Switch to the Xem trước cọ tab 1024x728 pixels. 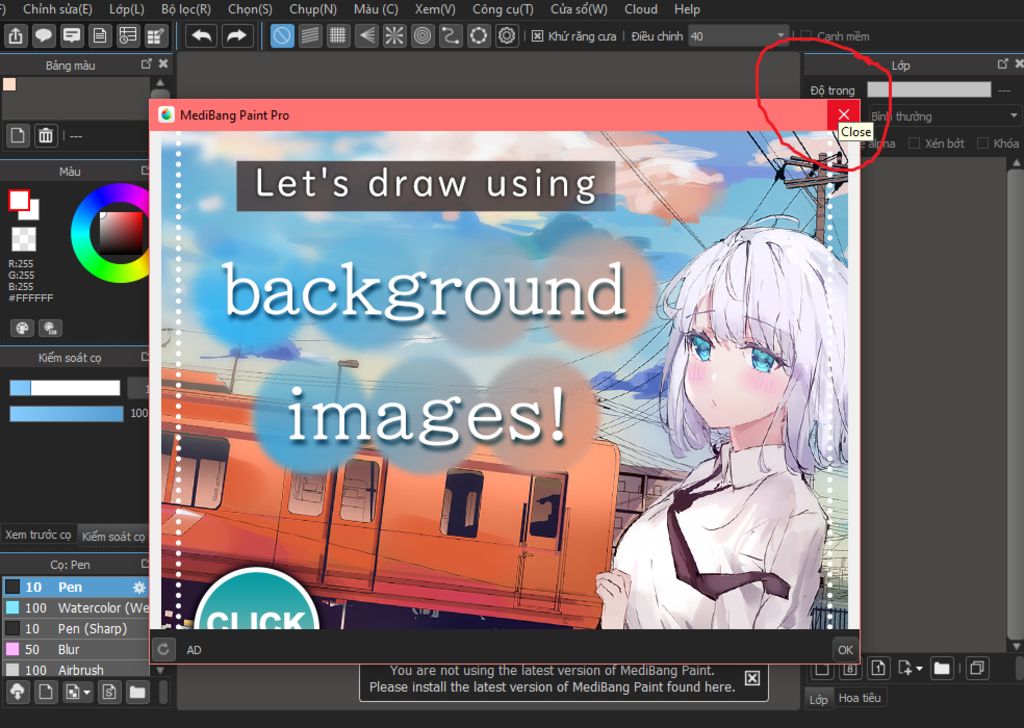click(38, 535)
